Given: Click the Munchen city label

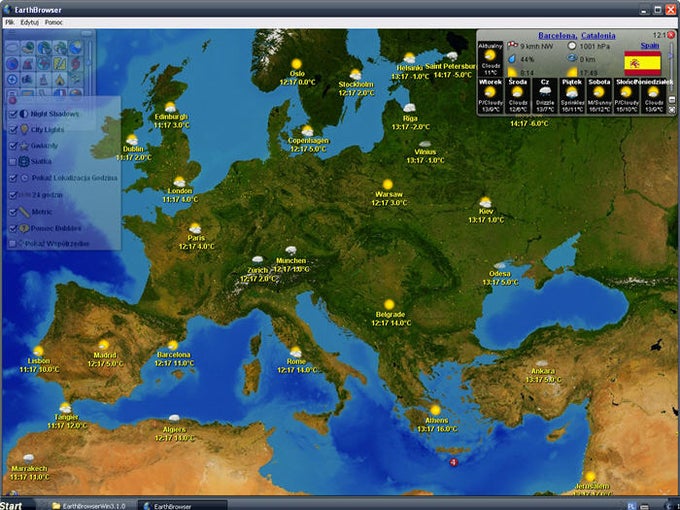Looking at the screenshot, I should (x=291, y=261).
